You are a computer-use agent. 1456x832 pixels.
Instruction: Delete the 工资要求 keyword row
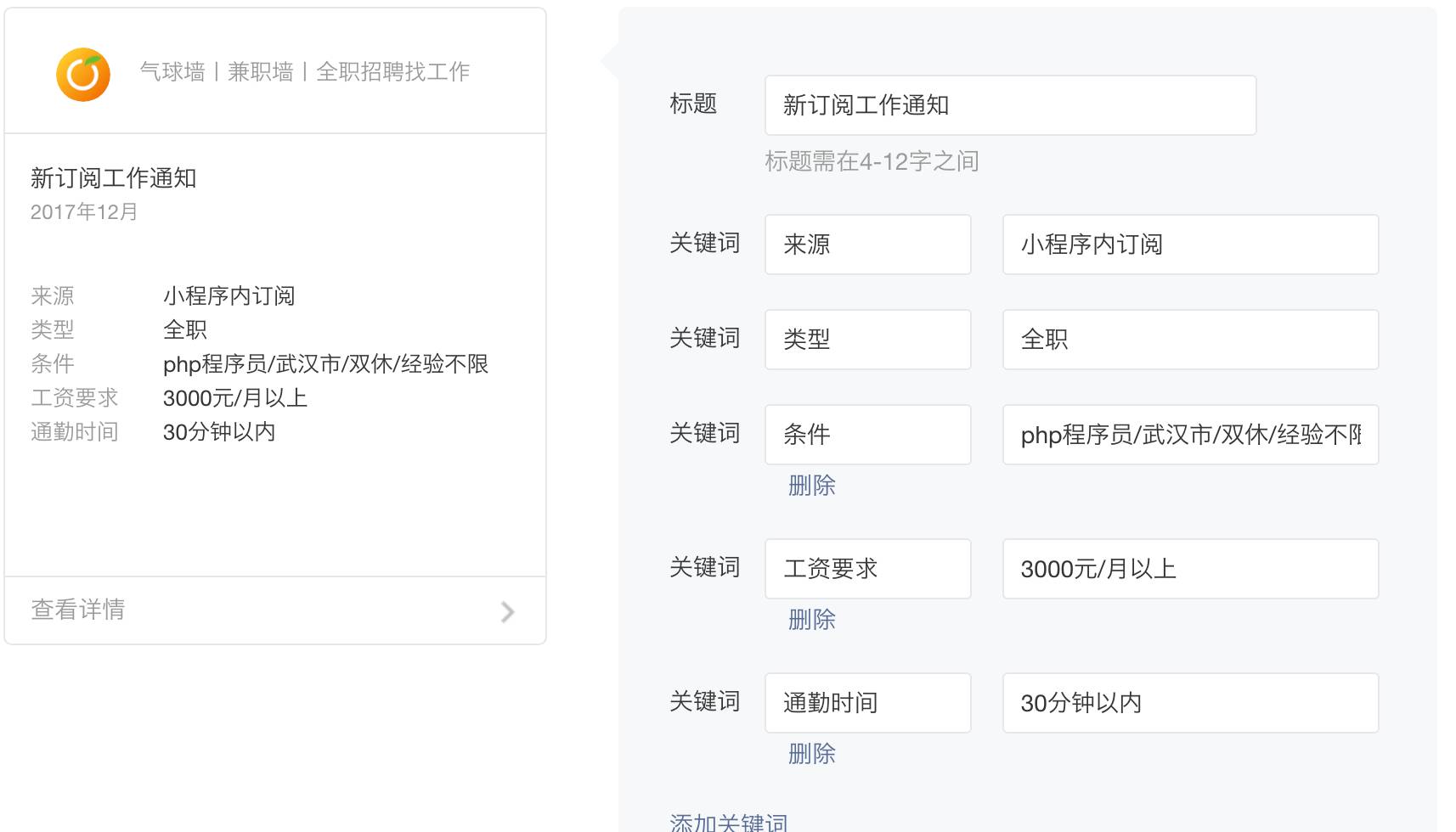click(811, 620)
